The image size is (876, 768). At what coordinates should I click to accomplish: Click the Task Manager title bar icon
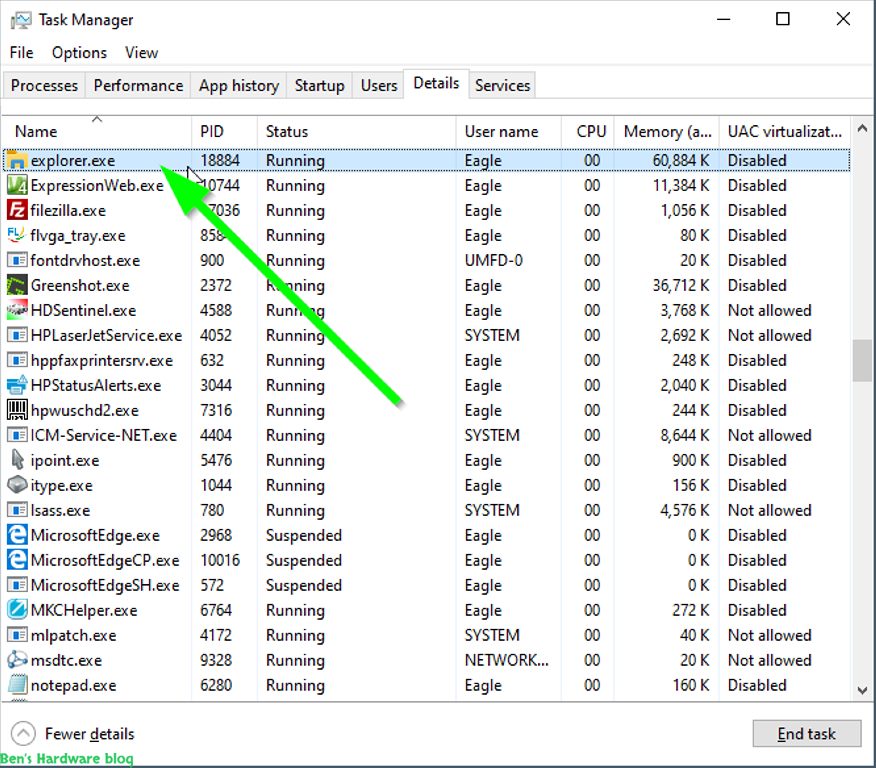pos(21,20)
